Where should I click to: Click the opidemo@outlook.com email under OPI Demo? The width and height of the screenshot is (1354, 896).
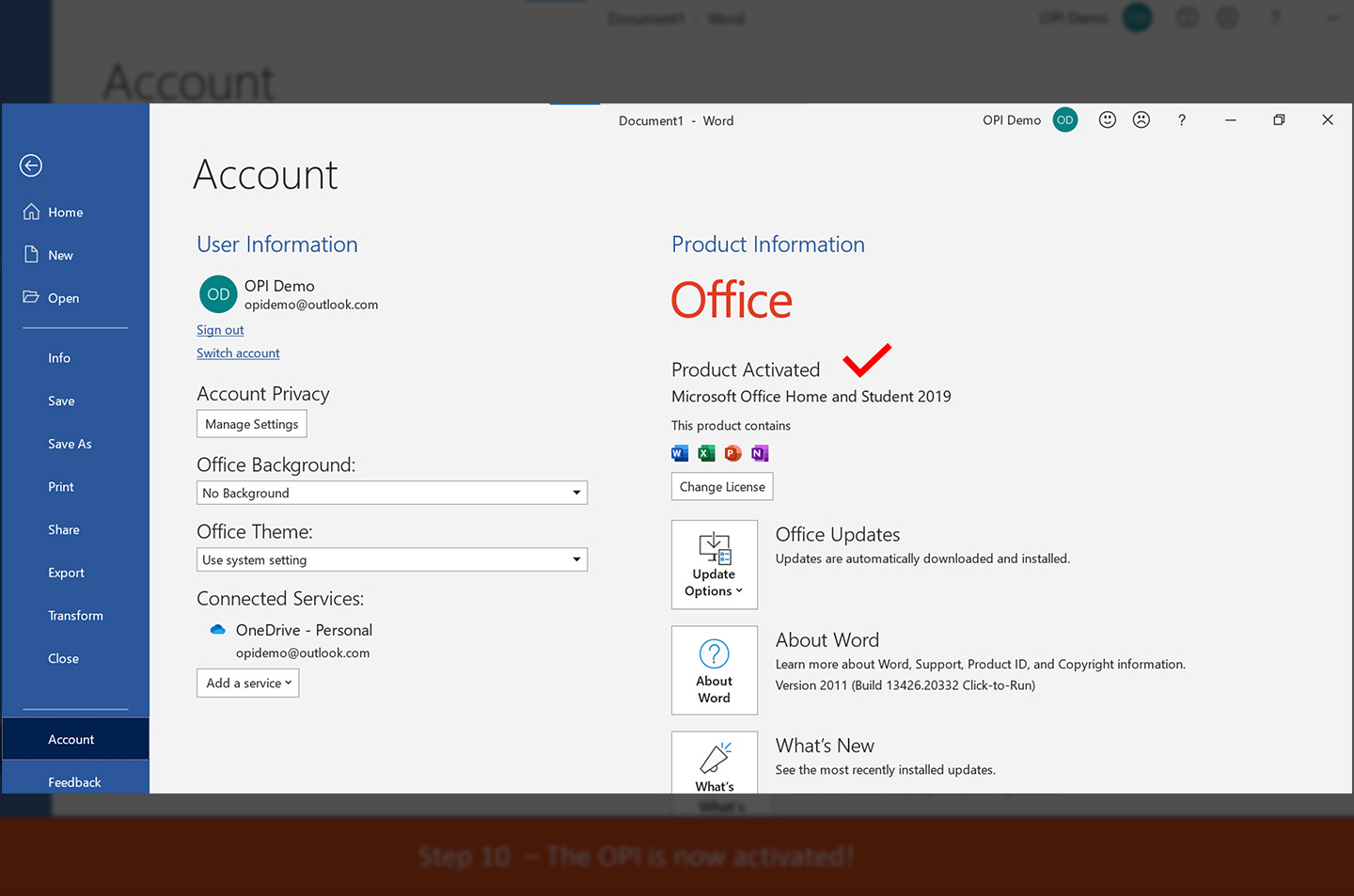pos(311,305)
